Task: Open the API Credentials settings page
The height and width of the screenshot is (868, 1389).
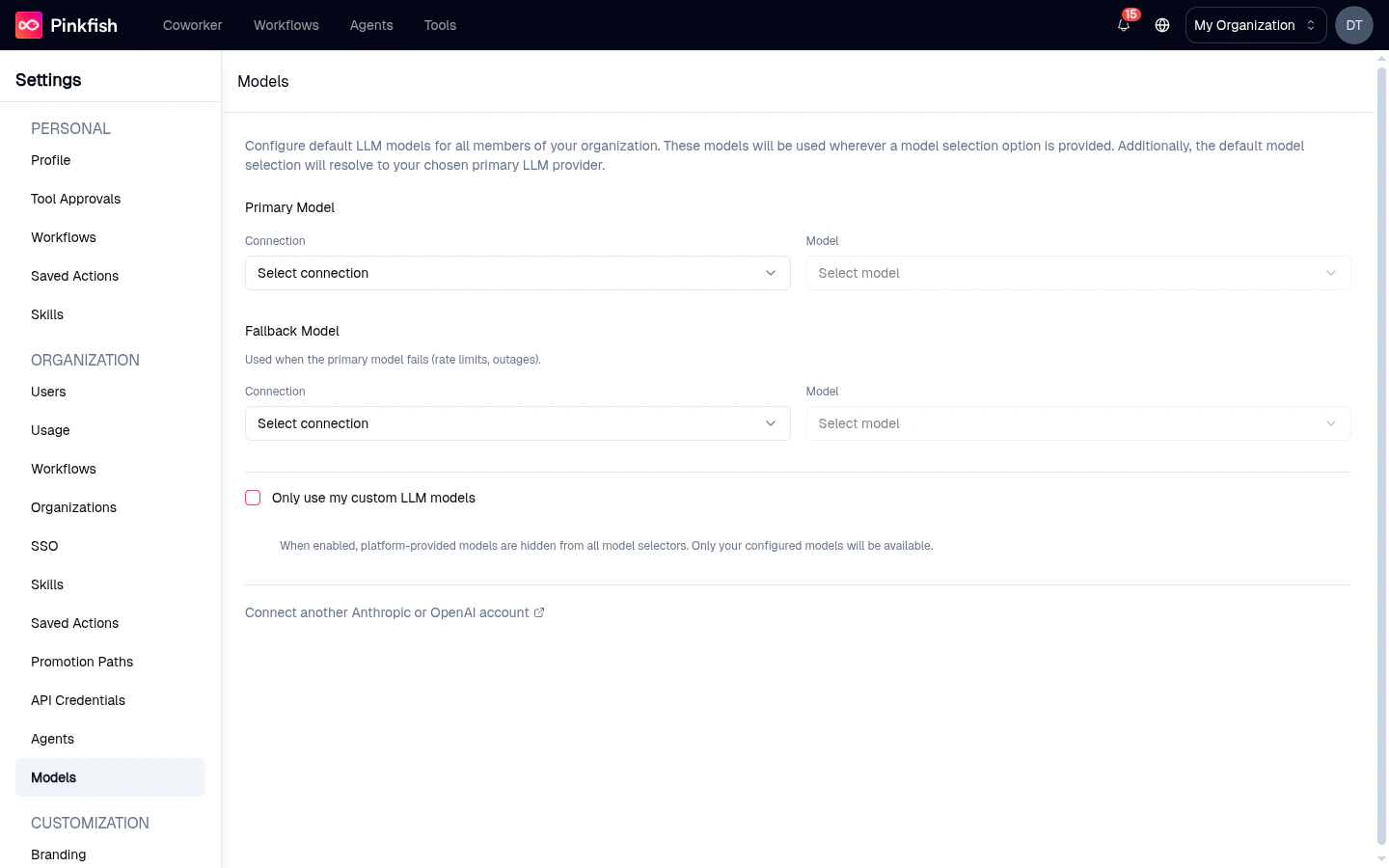Action: 78,700
